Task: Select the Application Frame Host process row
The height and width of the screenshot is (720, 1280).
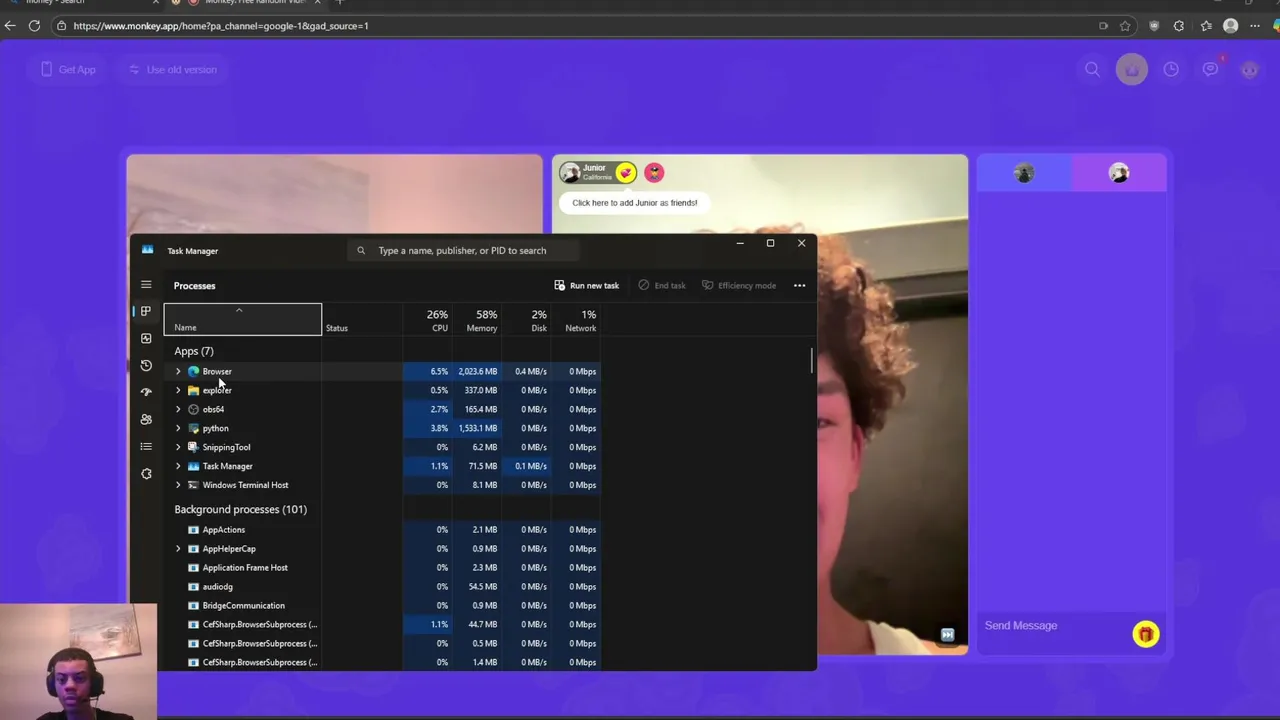Action: pos(382,568)
